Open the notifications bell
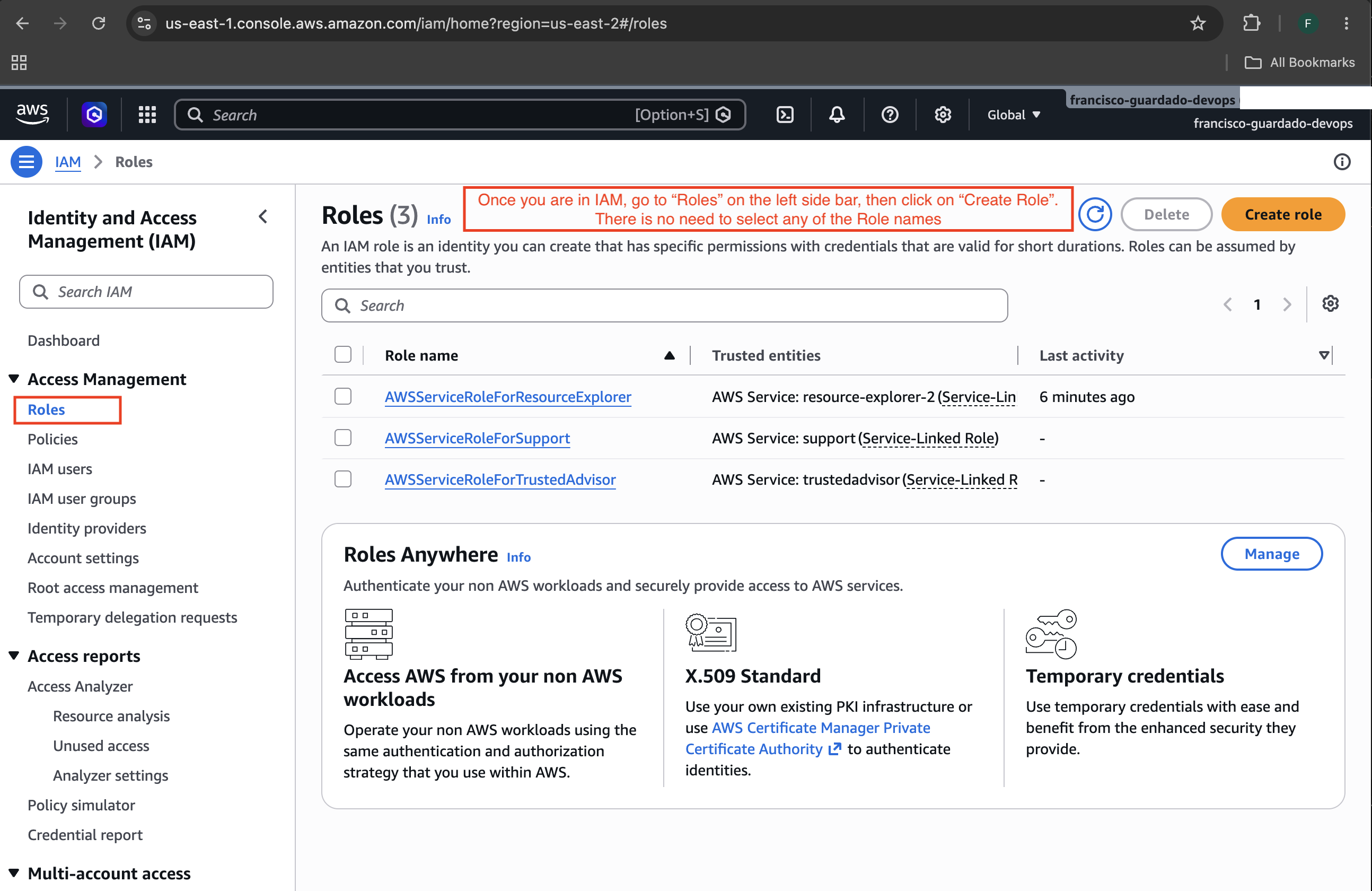This screenshot has width=1372, height=891. tap(837, 114)
